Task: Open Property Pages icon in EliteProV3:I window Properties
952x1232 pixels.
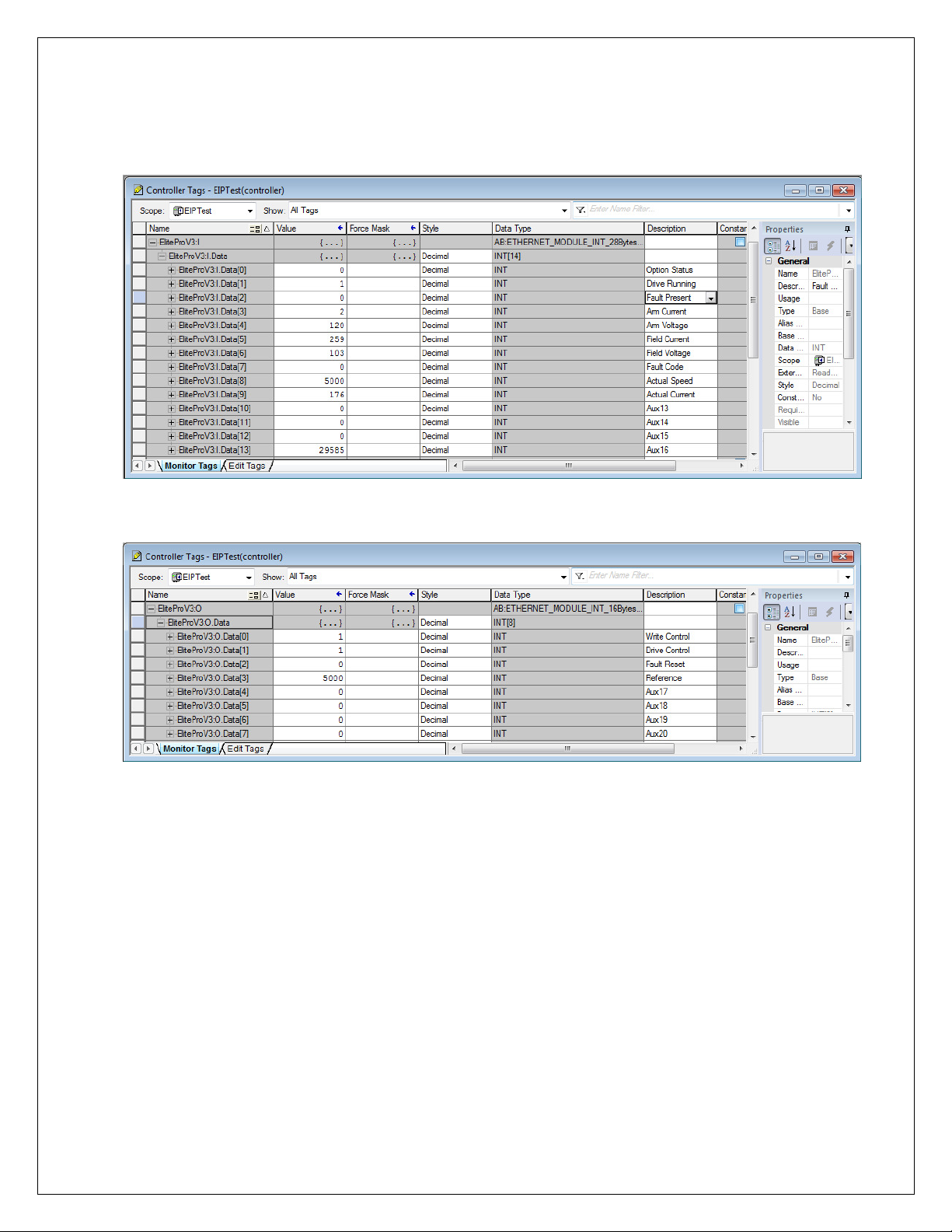Action: [x=813, y=246]
